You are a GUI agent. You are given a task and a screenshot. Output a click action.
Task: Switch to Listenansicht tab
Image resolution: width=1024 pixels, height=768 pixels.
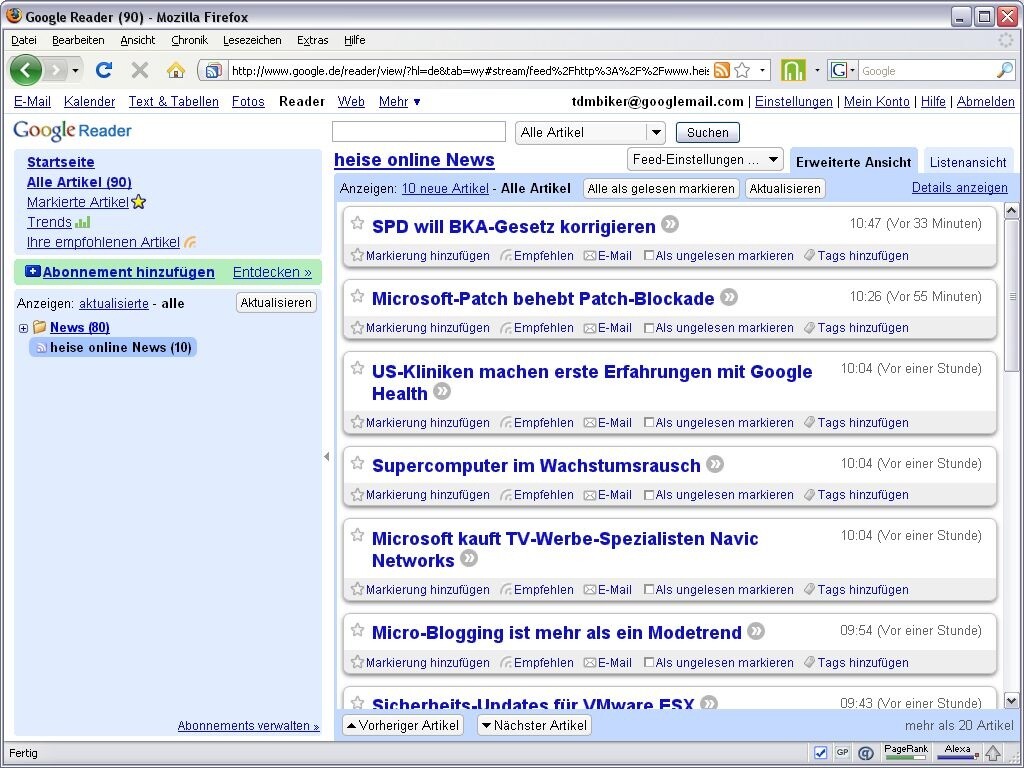coord(967,160)
